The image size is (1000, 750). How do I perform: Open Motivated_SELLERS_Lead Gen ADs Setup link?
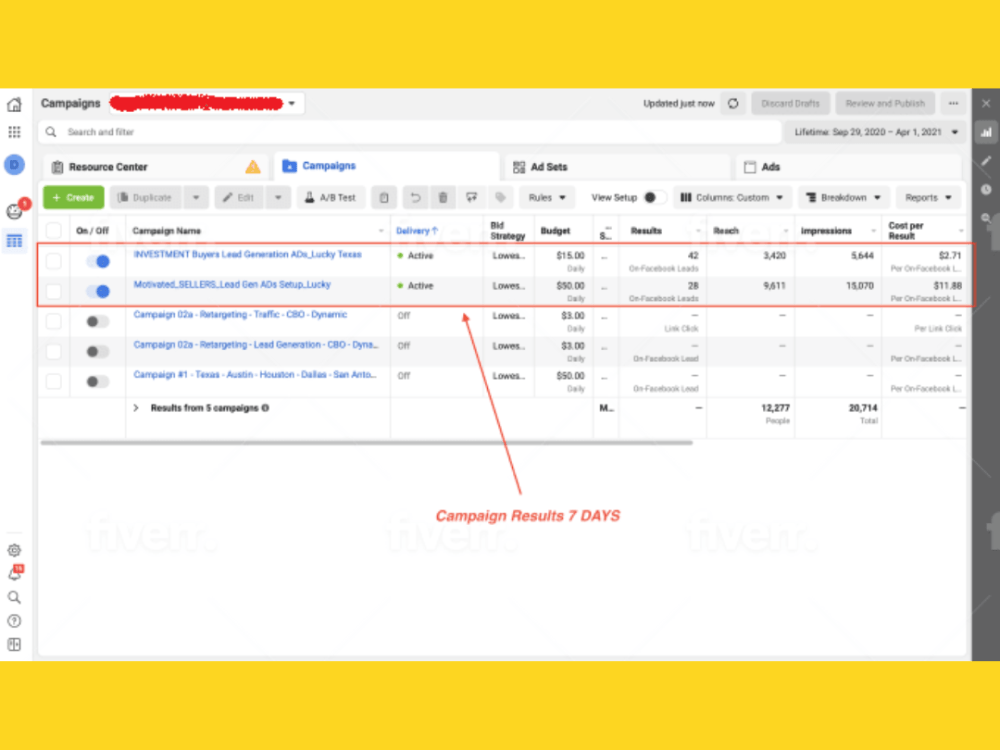point(232,284)
